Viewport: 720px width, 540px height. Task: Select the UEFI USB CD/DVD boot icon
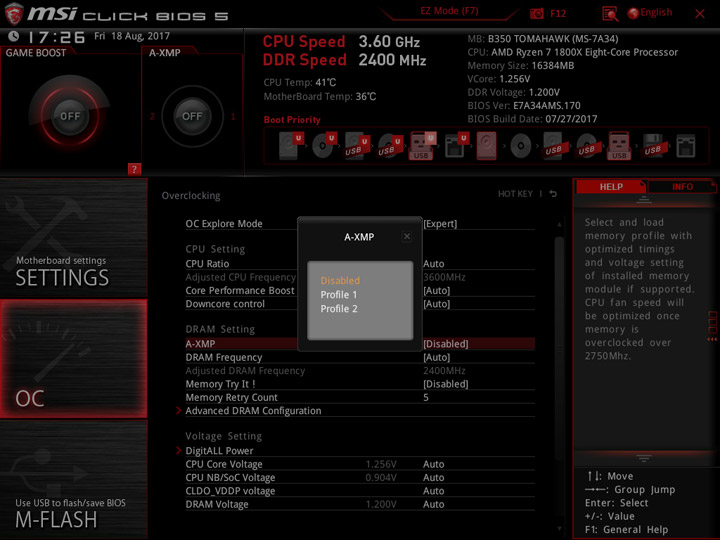pyautogui.click(x=390, y=146)
